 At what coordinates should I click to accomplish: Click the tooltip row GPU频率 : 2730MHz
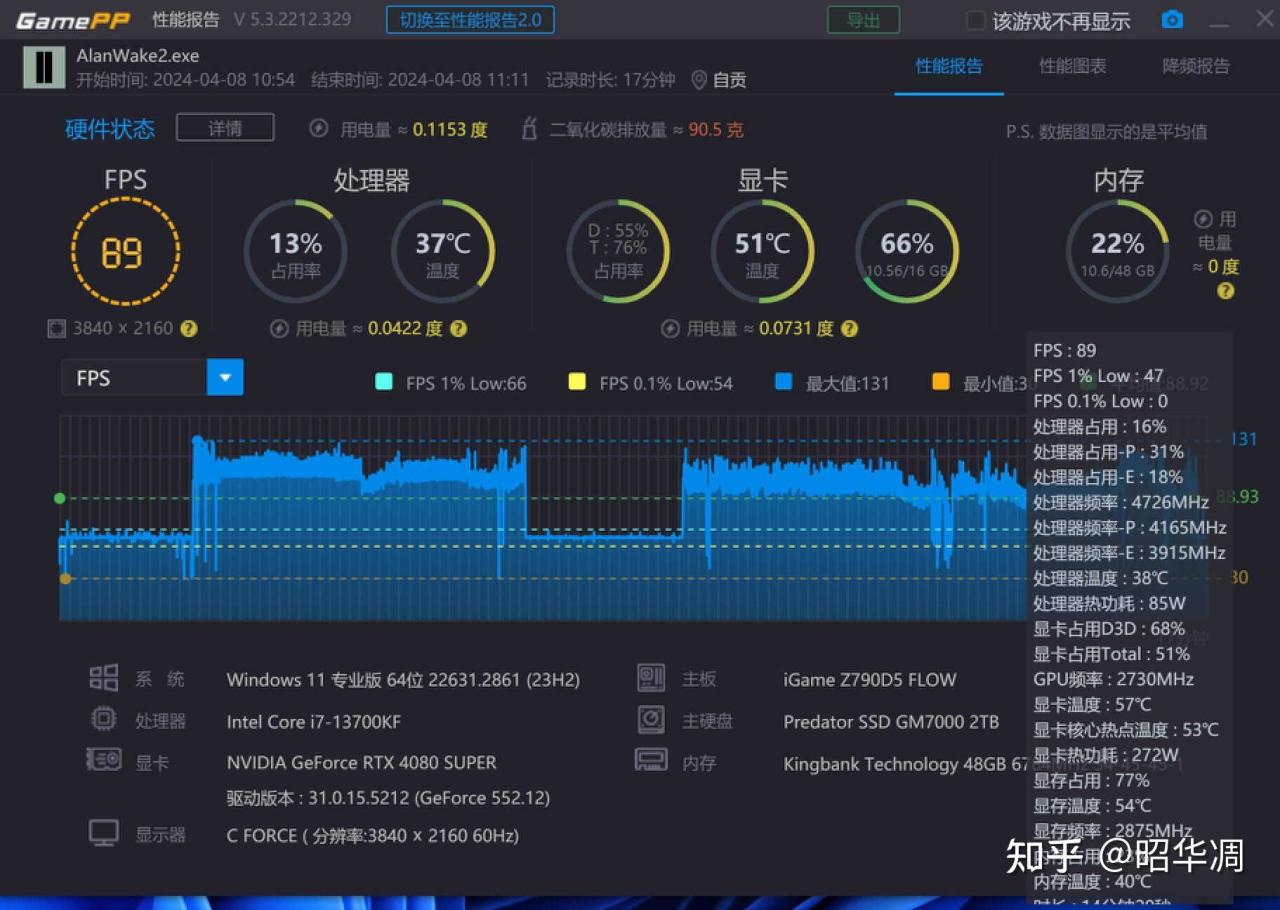pyautogui.click(x=1113, y=679)
